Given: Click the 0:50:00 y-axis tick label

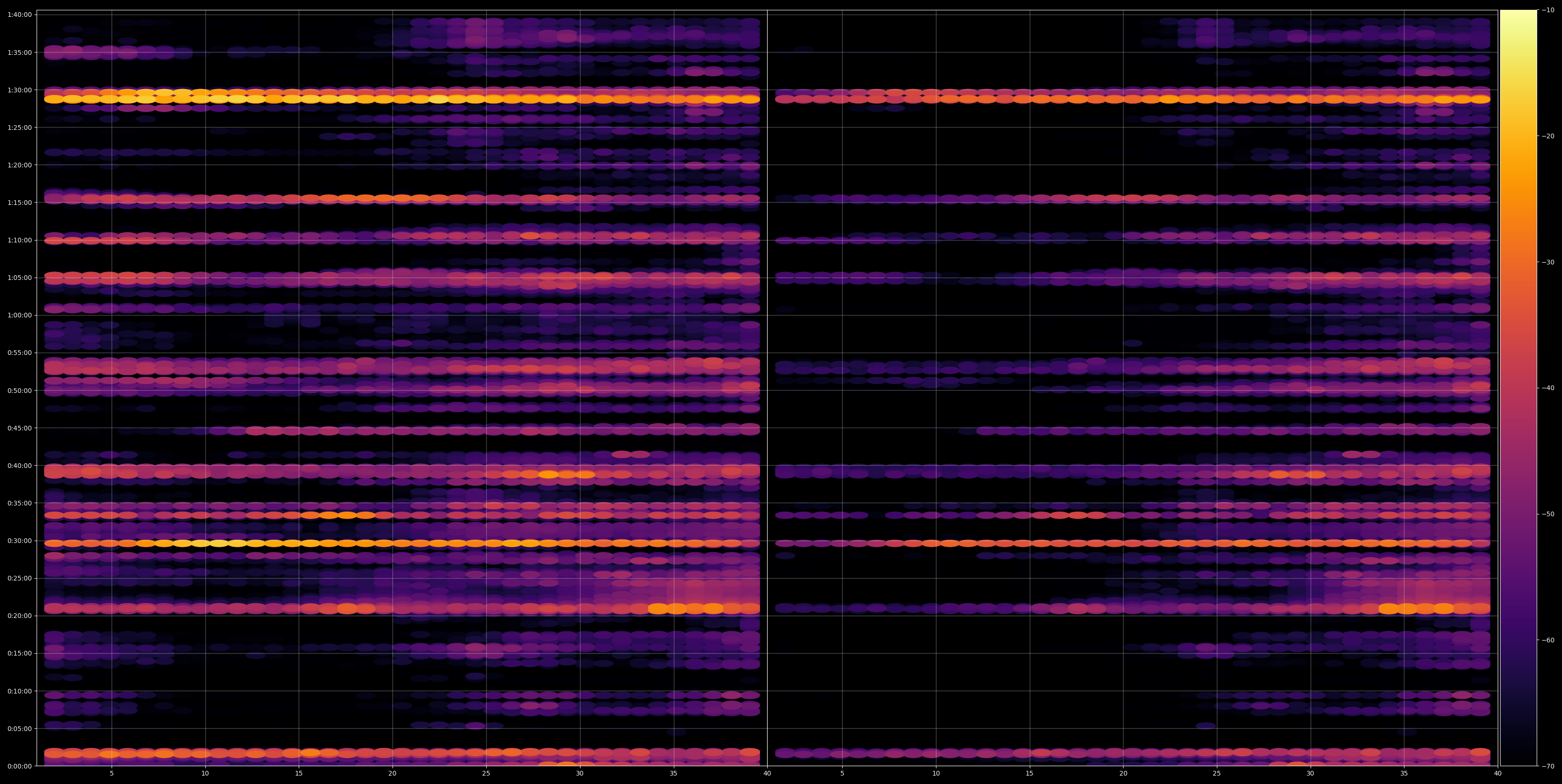Looking at the screenshot, I should pyautogui.click(x=19, y=391).
